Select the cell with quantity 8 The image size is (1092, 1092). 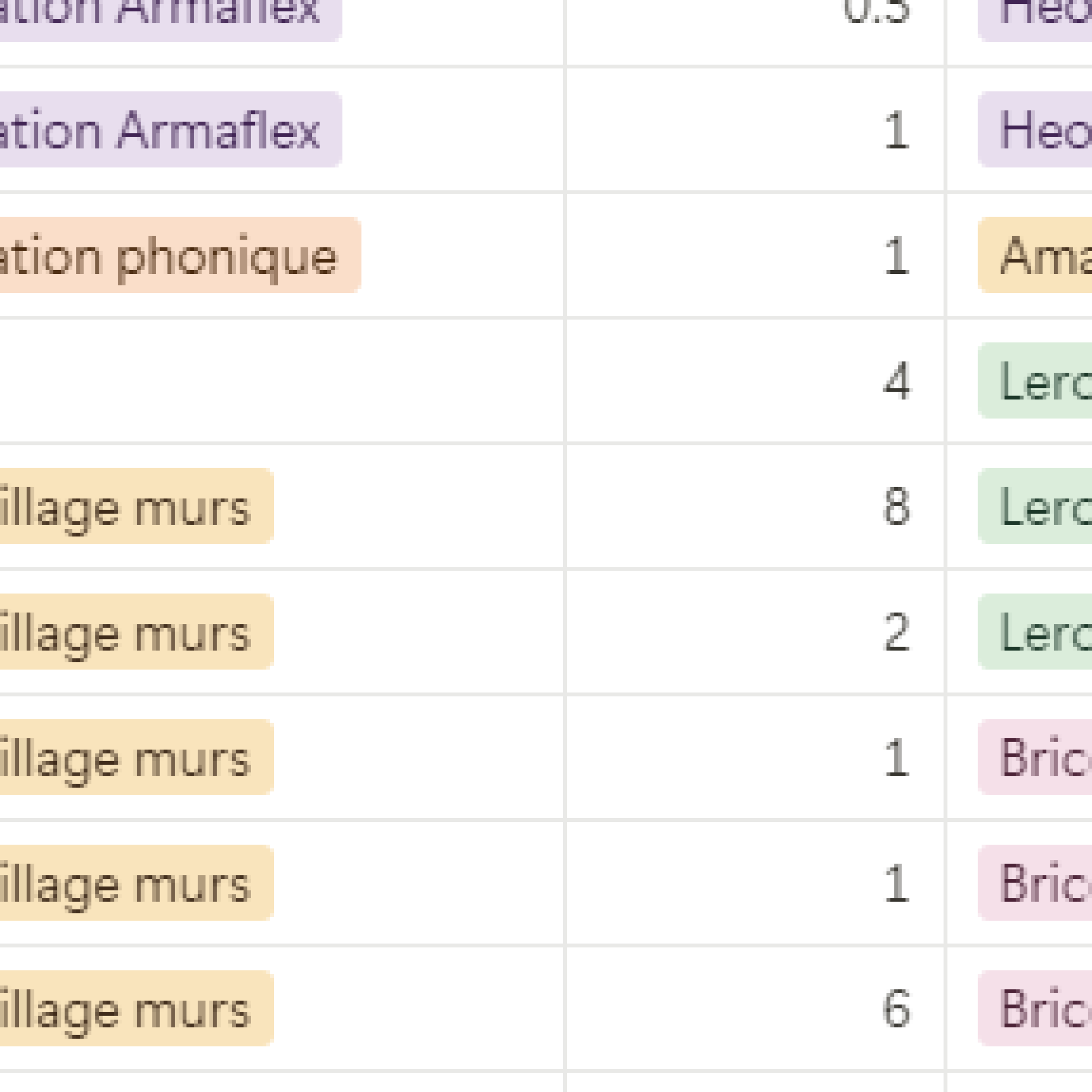click(x=755, y=507)
